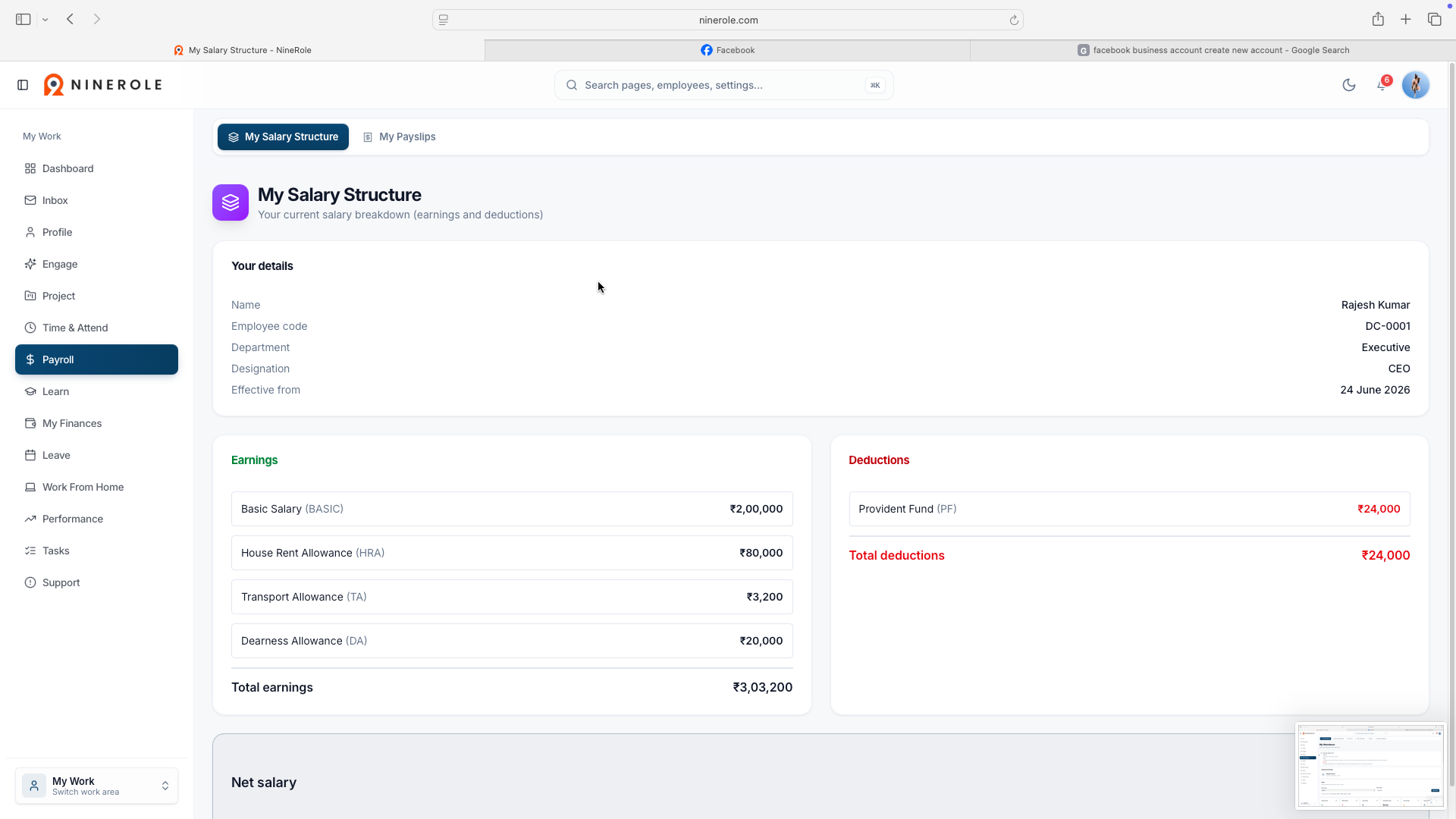Go back in Safari
The image size is (1456, 819).
70,20
